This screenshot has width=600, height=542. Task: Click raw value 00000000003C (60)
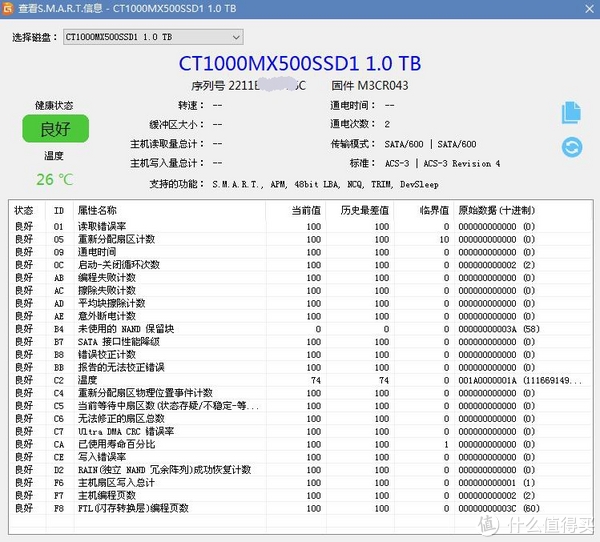tap(499, 509)
